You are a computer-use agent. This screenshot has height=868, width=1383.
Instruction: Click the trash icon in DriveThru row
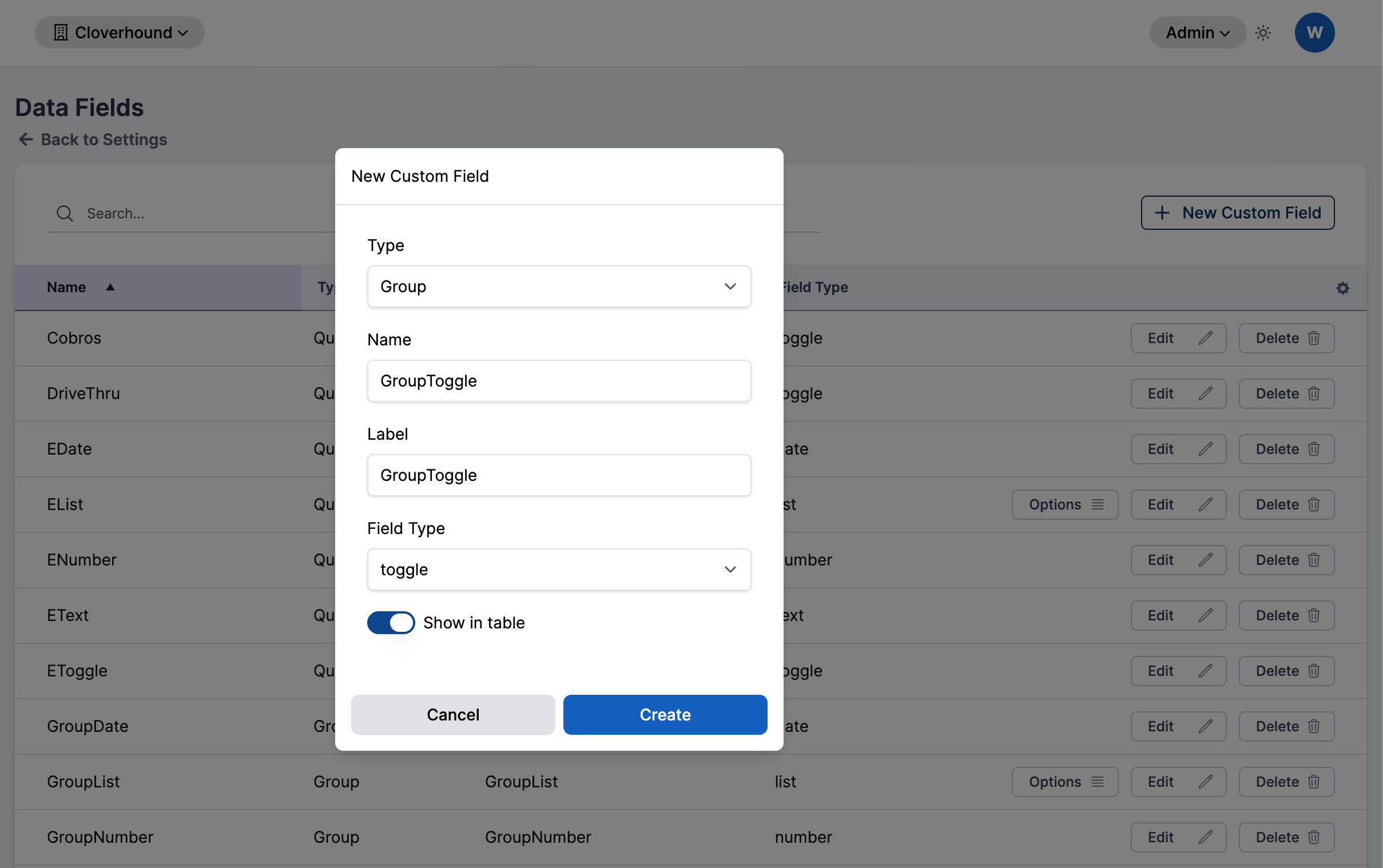pos(1314,394)
